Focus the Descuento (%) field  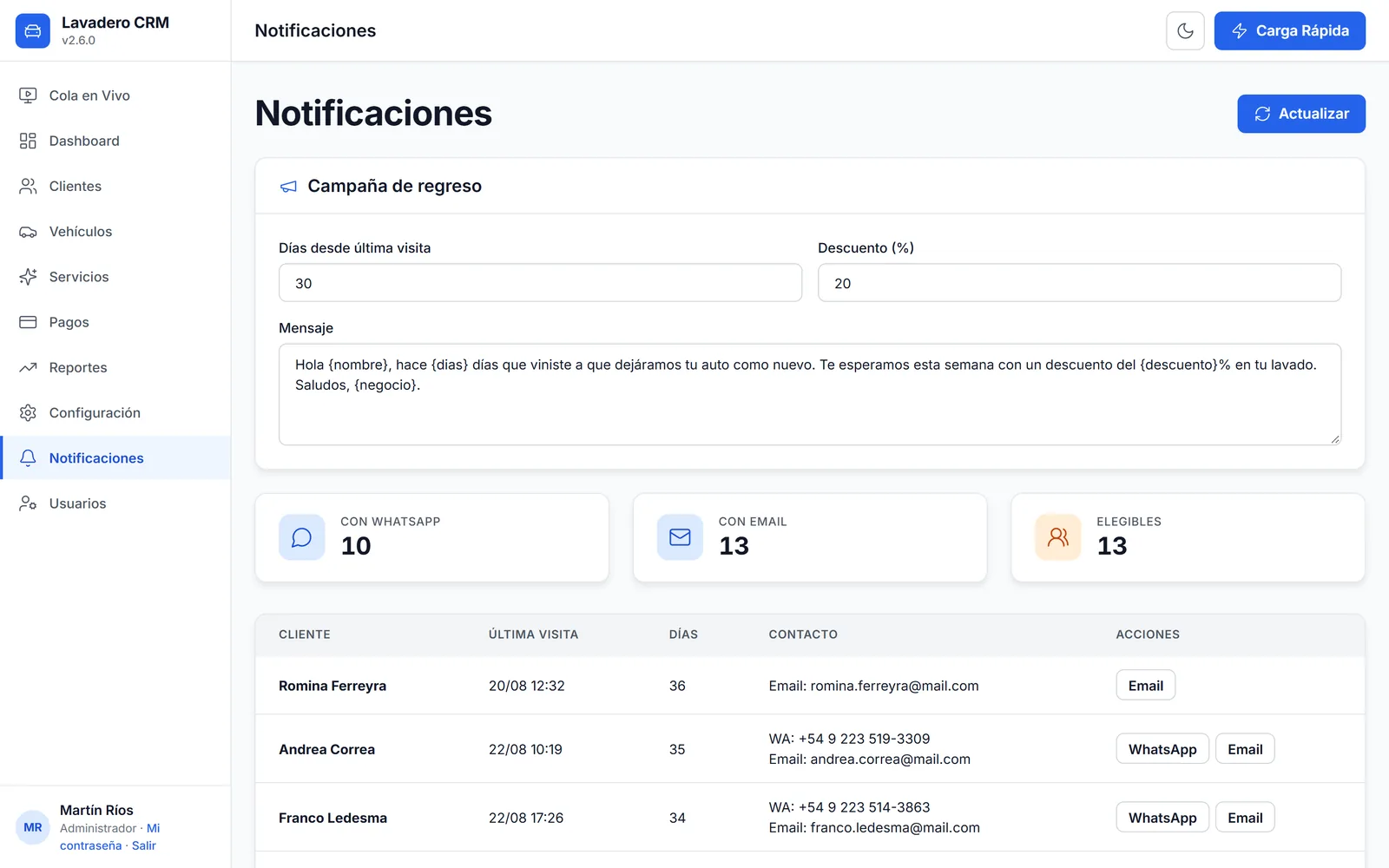(1079, 283)
